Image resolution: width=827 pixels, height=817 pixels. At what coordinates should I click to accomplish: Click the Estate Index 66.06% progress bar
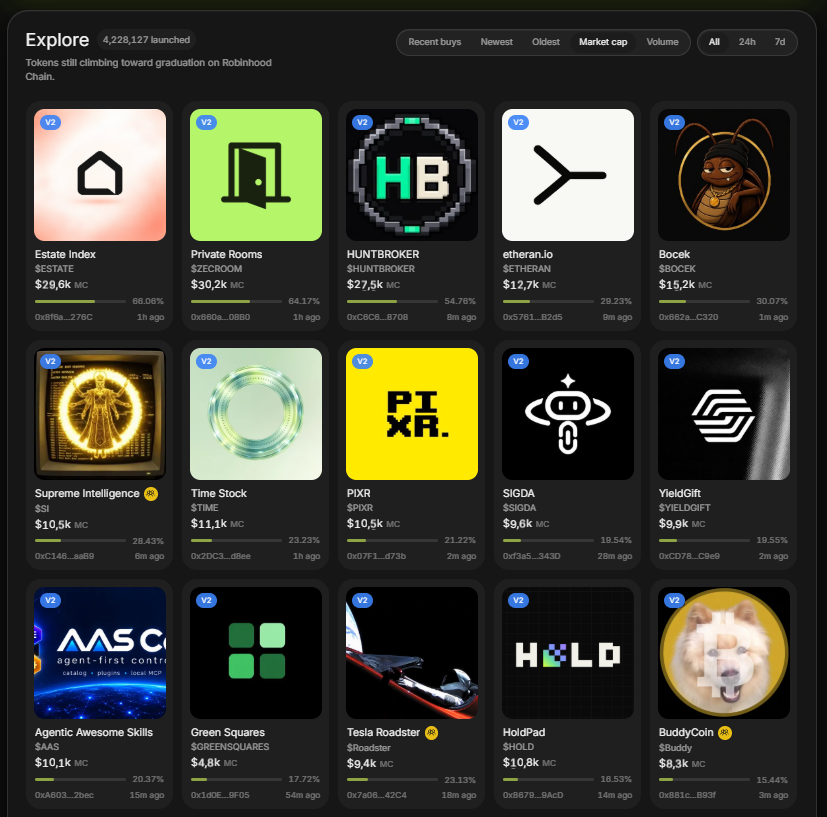[x=81, y=301]
